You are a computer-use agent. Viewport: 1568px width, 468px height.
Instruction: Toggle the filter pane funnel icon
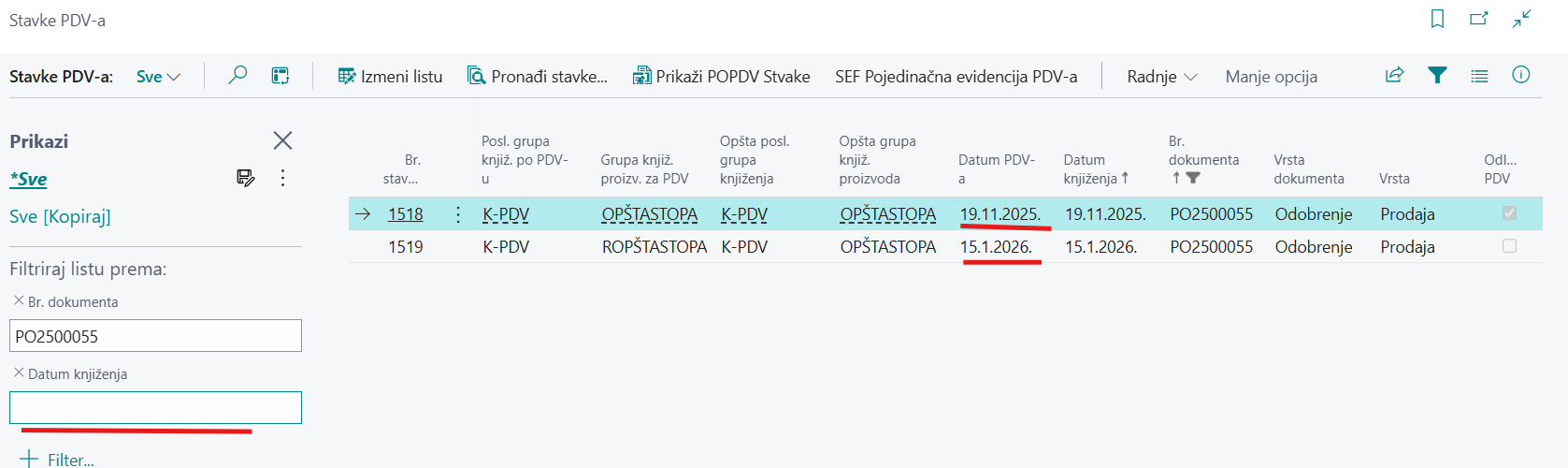point(1437,76)
